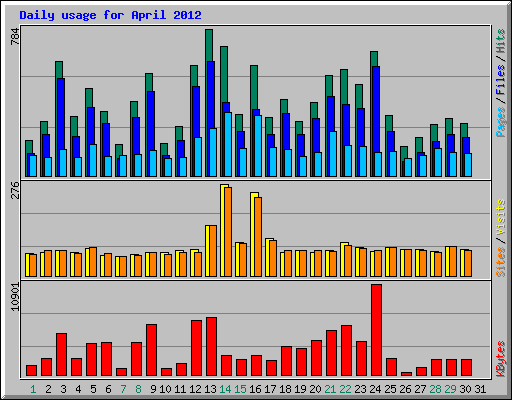Screen dimensions: 512x400
Task: Click the Visits legend label
Action: click(500, 217)
